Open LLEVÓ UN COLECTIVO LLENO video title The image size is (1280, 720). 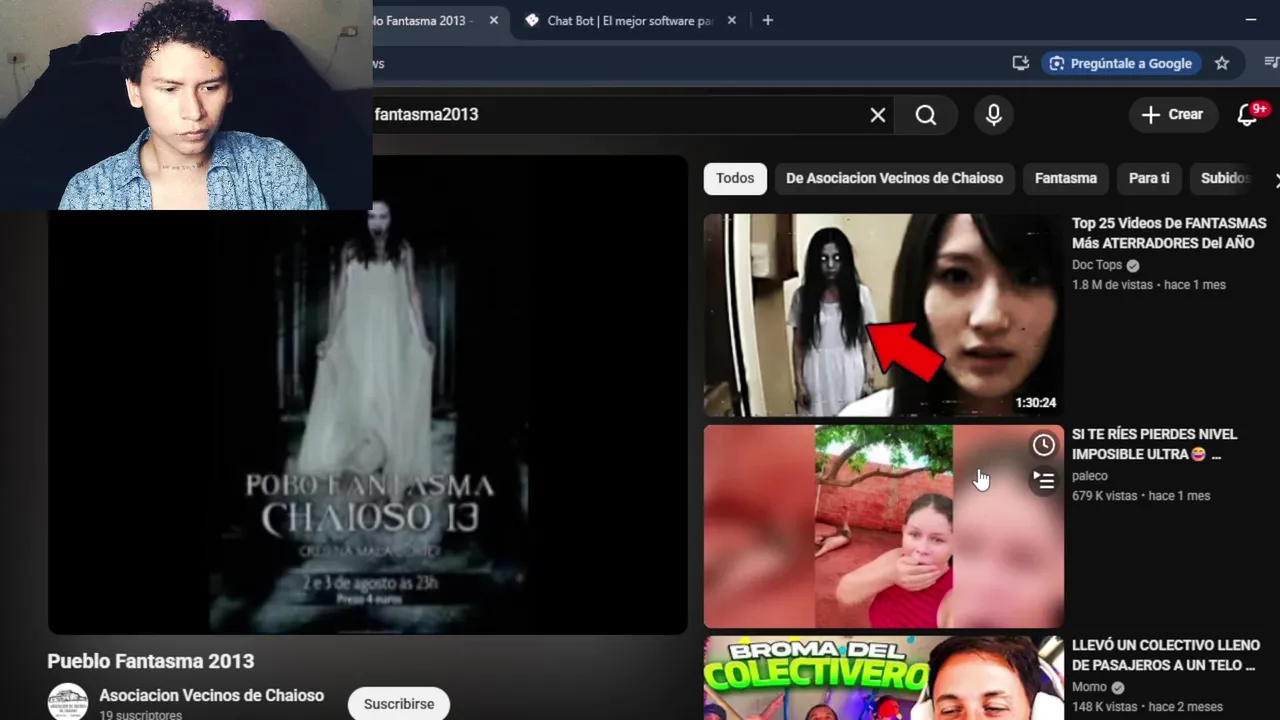tap(1166, 655)
